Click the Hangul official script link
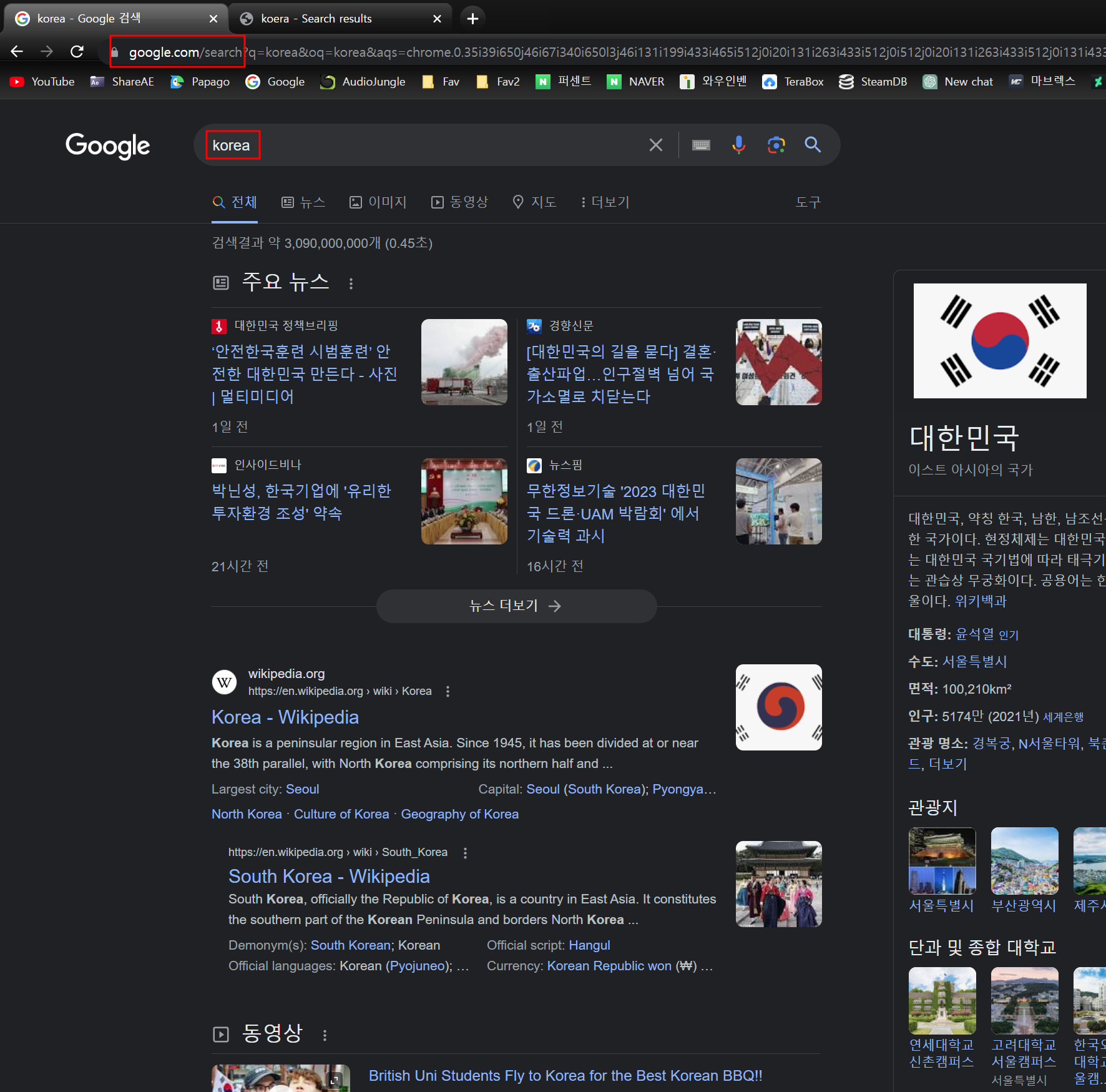The height and width of the screenshot is (1092, 1106). click(x=589, y=945)
